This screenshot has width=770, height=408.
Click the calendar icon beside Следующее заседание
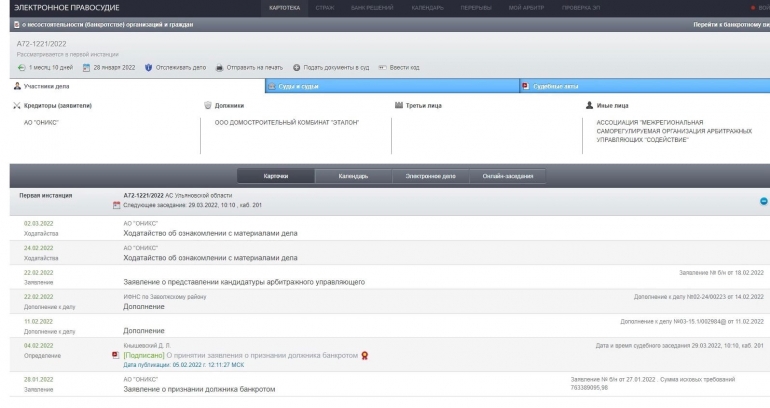click(116, 205)
